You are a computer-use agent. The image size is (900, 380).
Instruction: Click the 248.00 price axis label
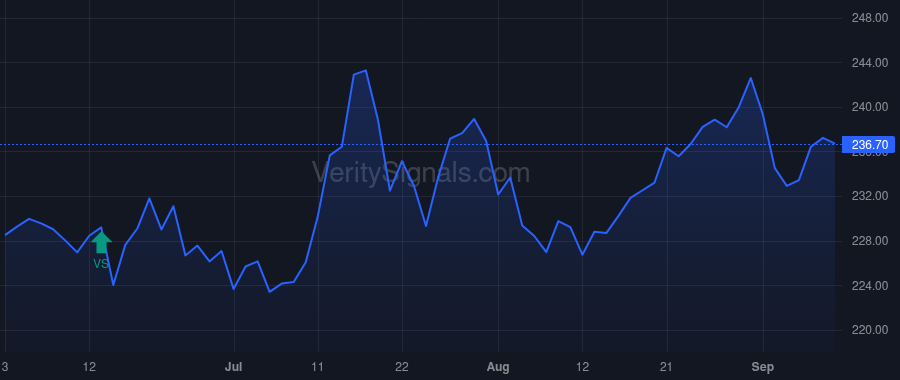(869, 18)
